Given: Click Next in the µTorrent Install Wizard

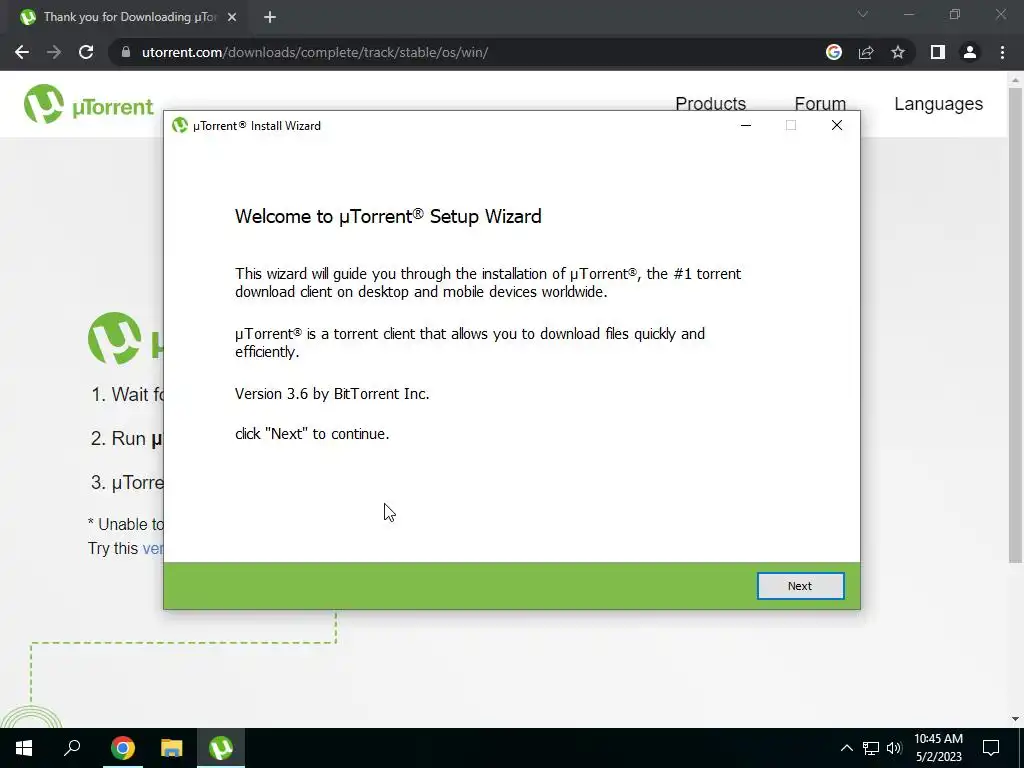Looking at the screenshot, I should [x=800, y=586].
